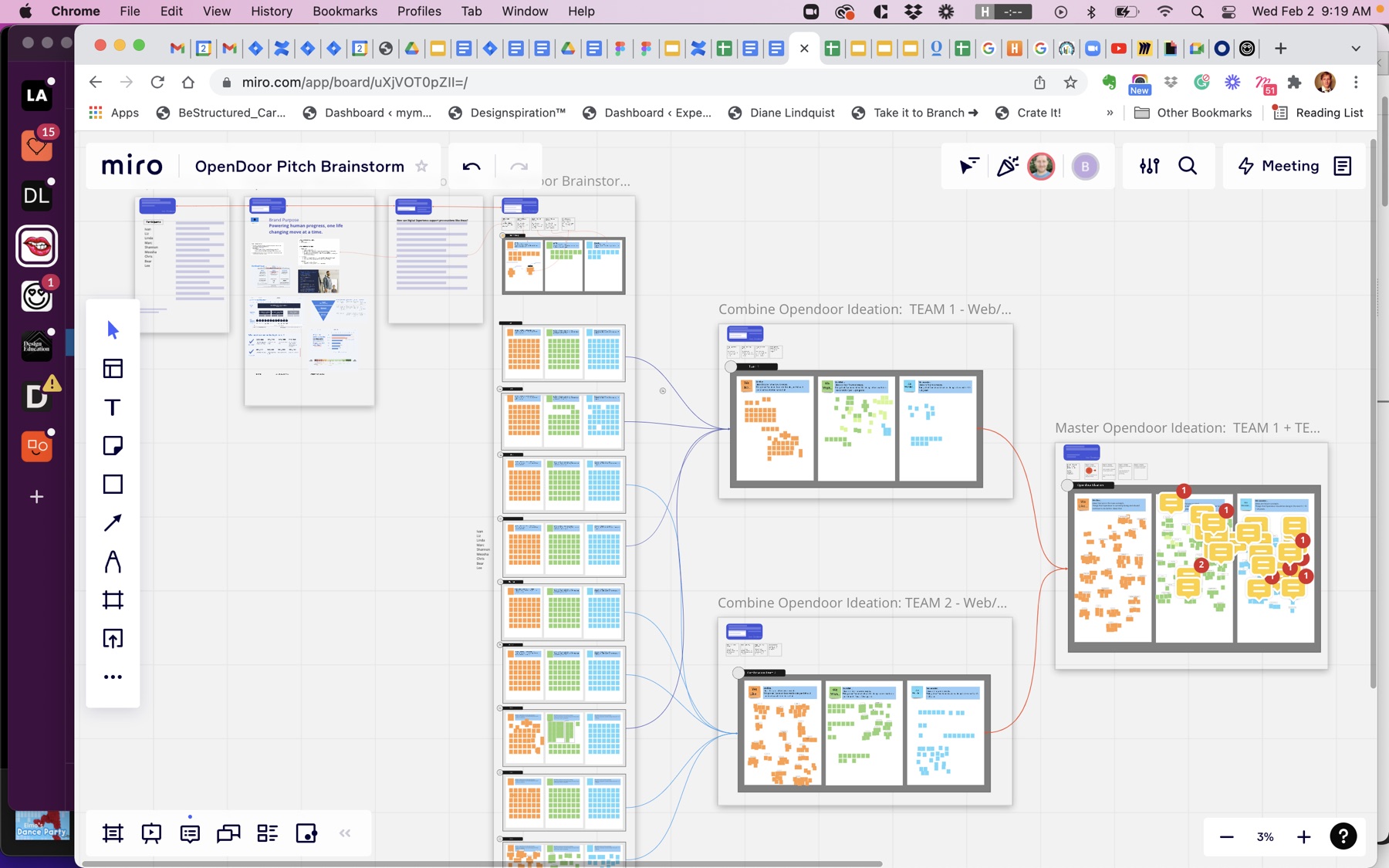Open the chat panel in bottom toolbar
The height and width of the screenshot is (868, 1389).
tap(228, 833)
